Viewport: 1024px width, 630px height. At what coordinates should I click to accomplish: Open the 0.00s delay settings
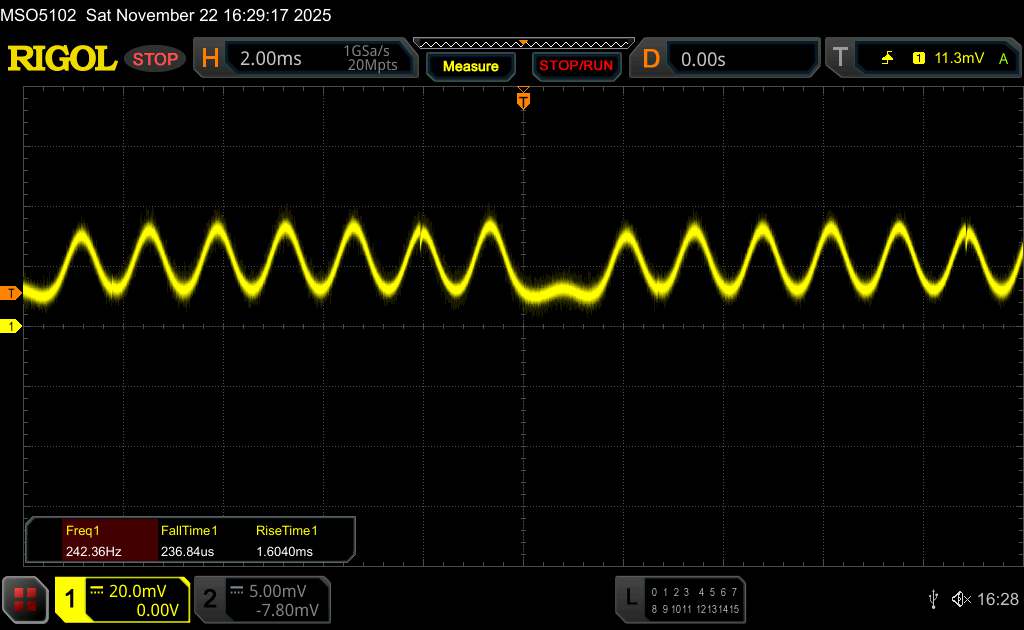(x=740, y=59)
